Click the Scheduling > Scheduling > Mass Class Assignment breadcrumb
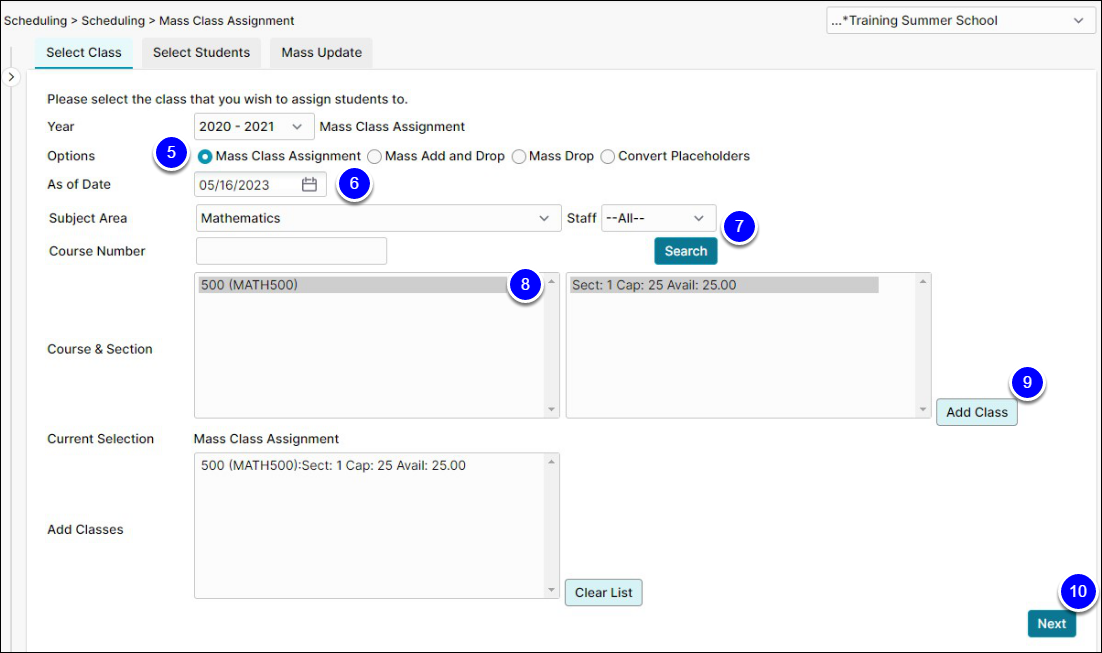The height and width of the screenshot is (653, 1102). [149, 20]
